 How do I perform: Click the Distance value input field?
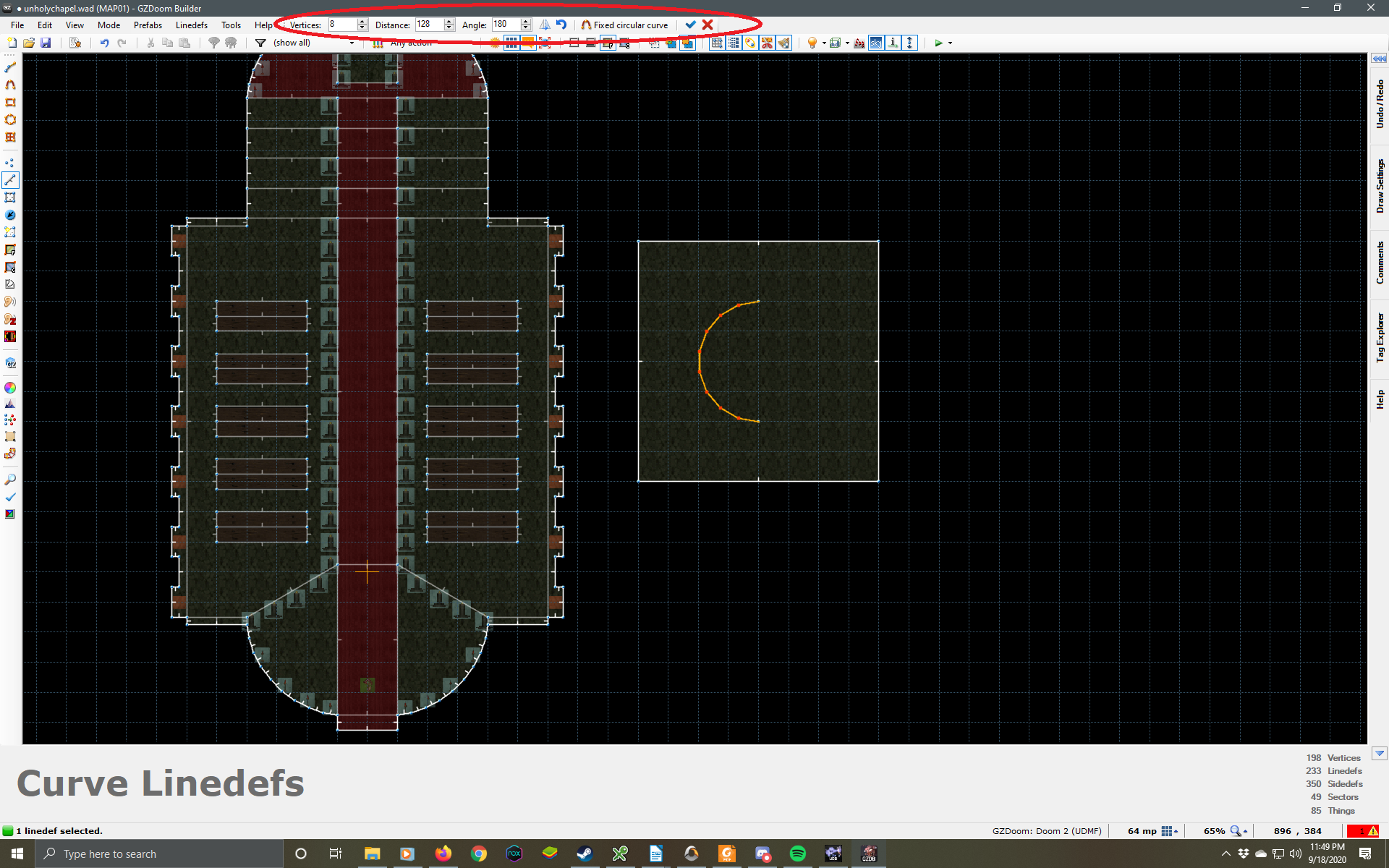coord(429,25)
